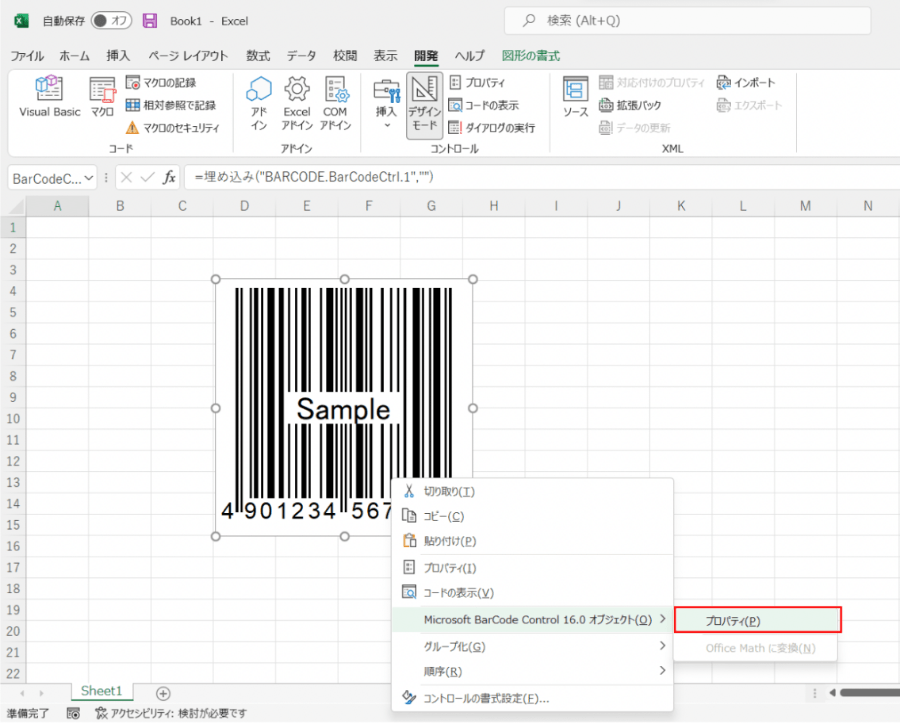Switch to the 挿入 ribbon tab

point(118,56)
